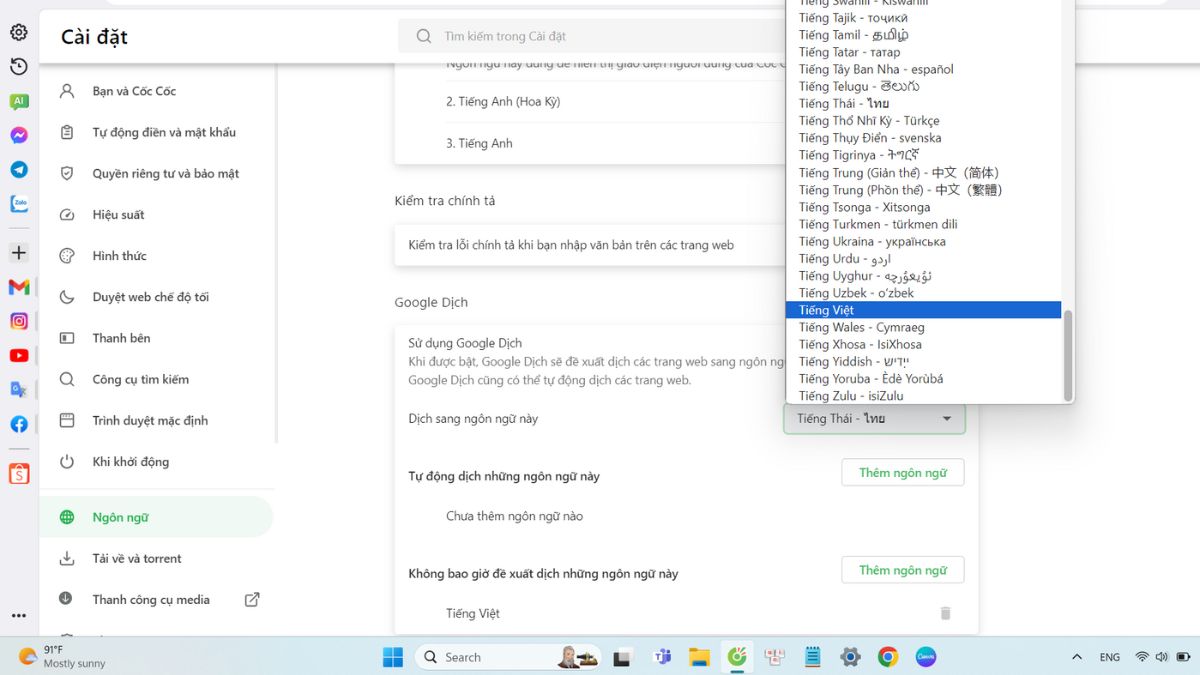Open Task View from taskbar

pyautogui.click(x=623, y=657)
